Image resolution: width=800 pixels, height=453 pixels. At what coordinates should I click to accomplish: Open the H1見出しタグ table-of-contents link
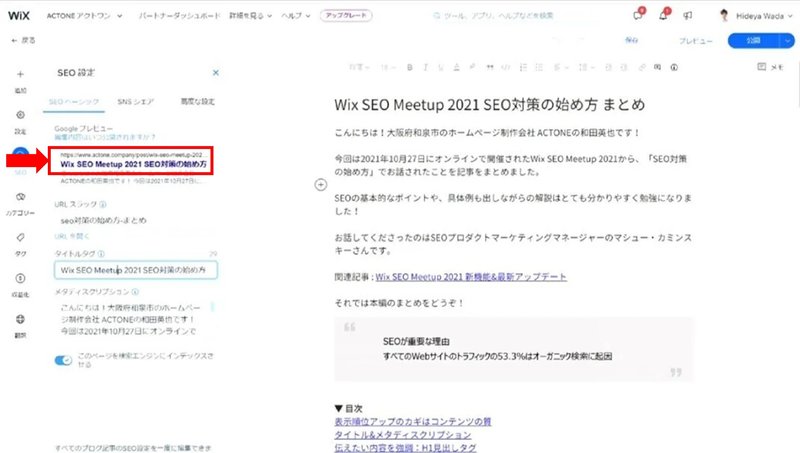pos(405,448)
